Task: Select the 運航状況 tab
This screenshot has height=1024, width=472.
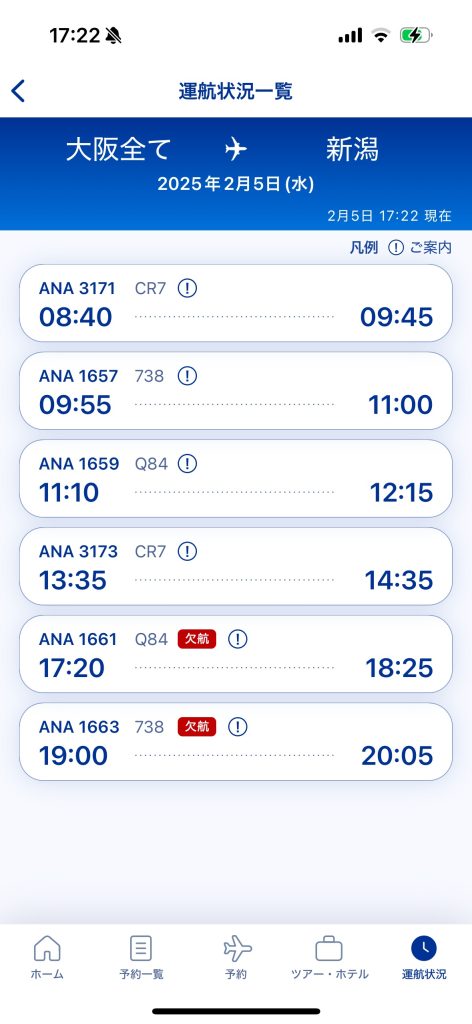Action: [x=424, y=957]
